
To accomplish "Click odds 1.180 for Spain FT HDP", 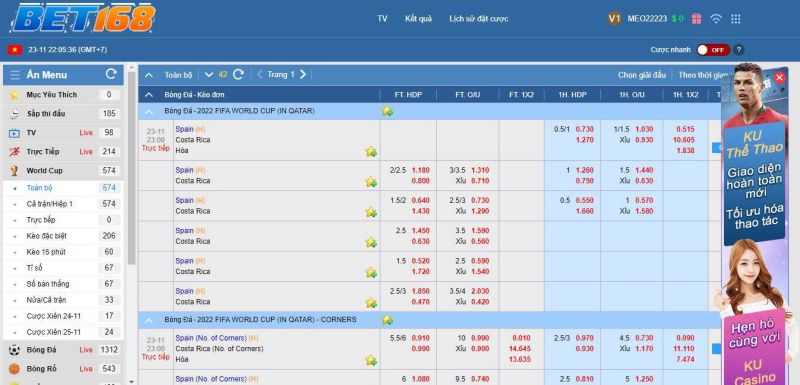I will (420, 170).
